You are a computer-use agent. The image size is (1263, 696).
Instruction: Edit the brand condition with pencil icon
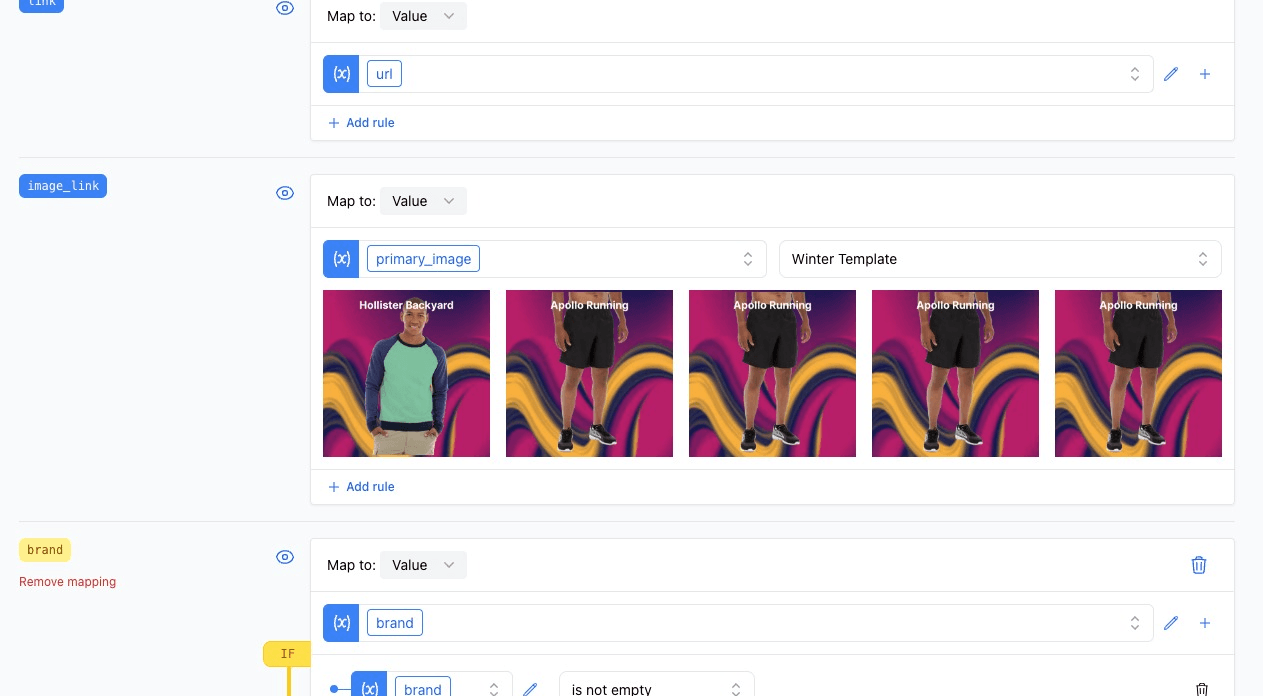point(530,689)
